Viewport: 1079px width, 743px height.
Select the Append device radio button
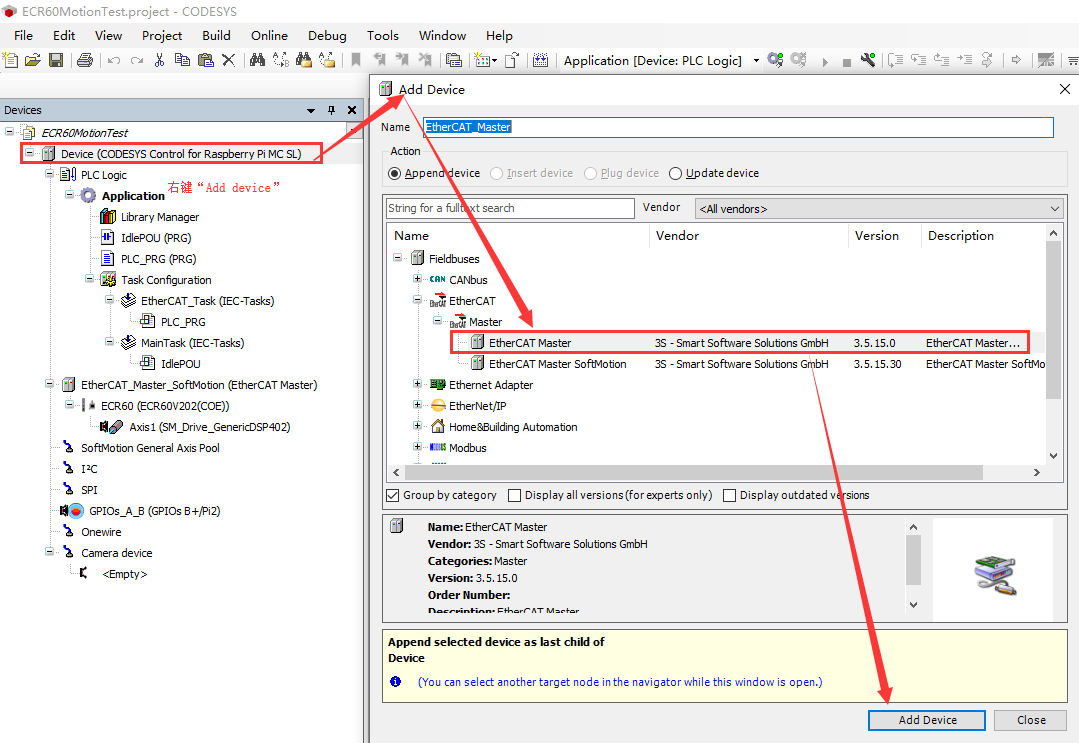pyautogui.click(x=394, y=173)
